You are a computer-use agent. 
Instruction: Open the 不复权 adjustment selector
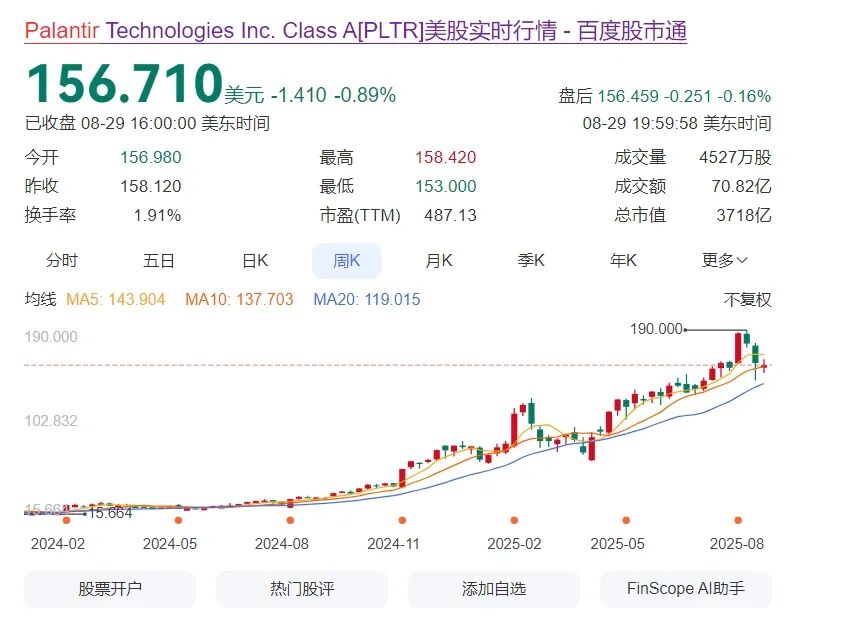(747, 300)
